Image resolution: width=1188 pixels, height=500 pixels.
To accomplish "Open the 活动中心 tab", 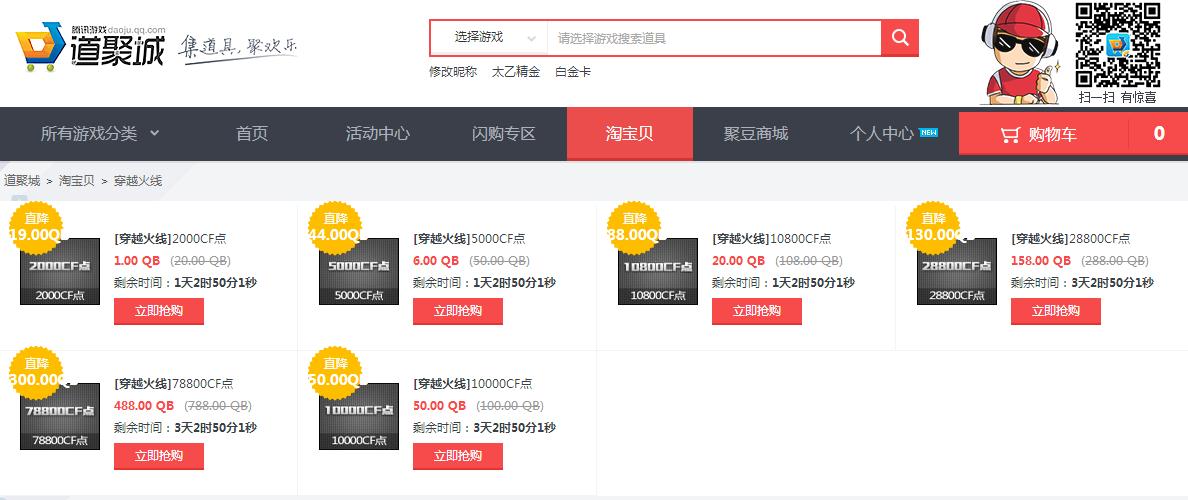I will (377, 134).
